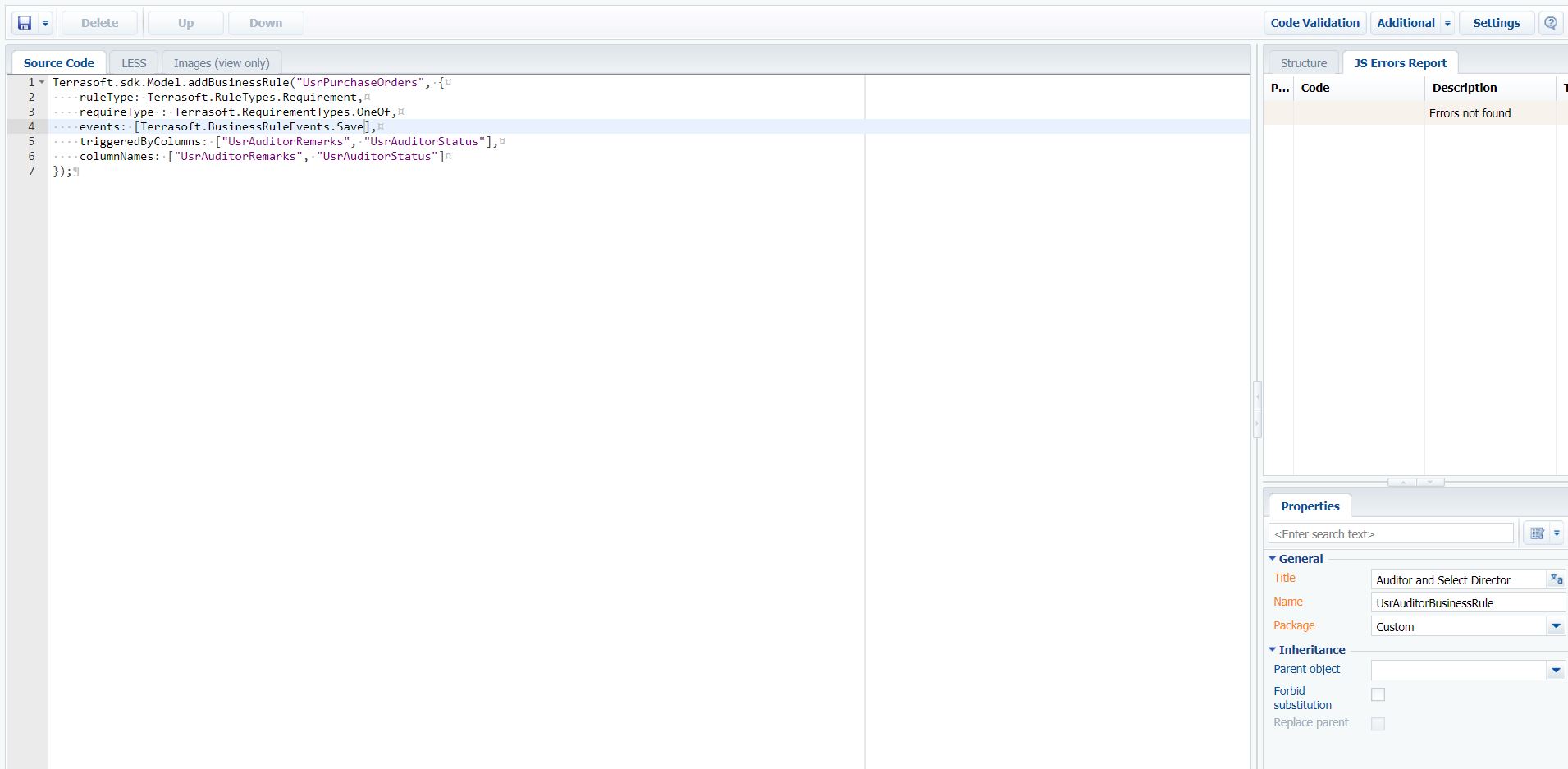Click the Description column header
This screenshot has width=1568, height=769.
point(1490,88)
